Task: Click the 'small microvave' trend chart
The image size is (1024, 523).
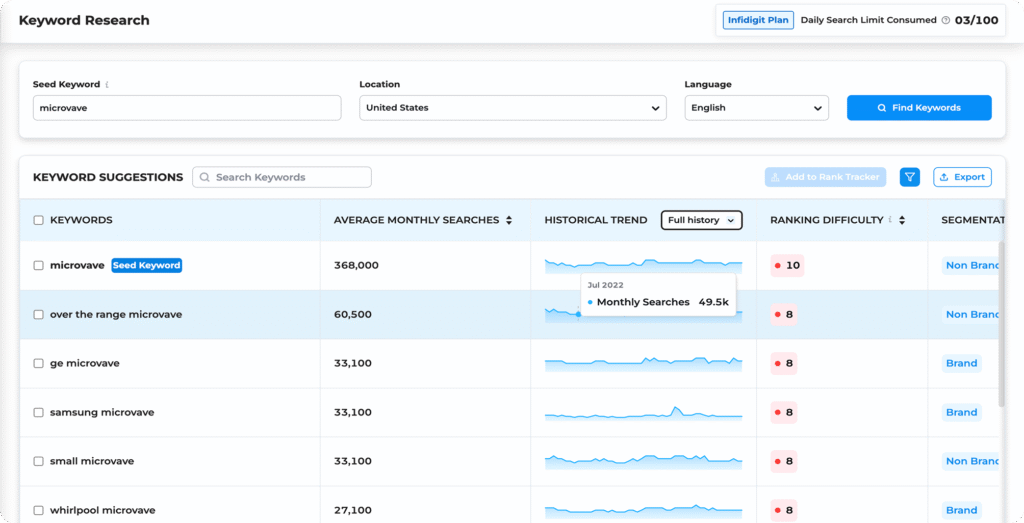Action: 643,461
